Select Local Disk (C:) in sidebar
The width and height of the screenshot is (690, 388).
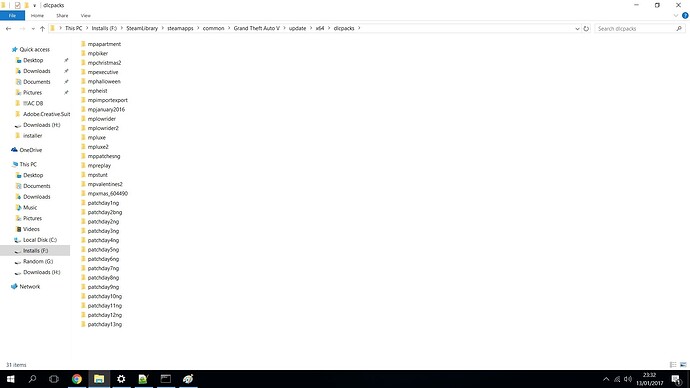(40, 240)
